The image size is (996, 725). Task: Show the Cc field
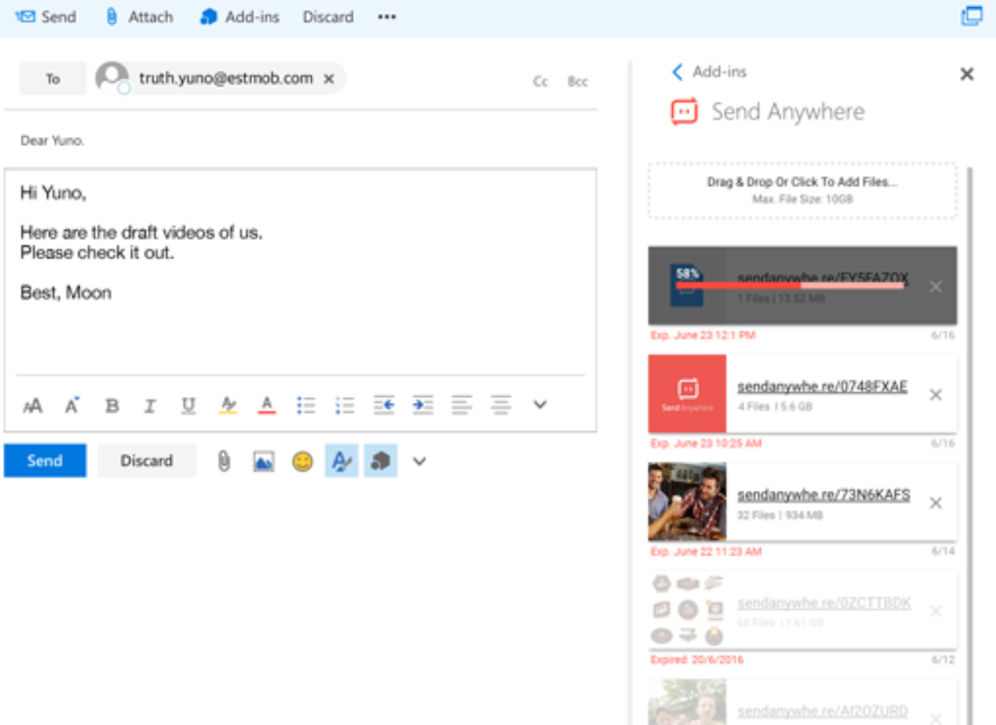(x=540, y=81)
